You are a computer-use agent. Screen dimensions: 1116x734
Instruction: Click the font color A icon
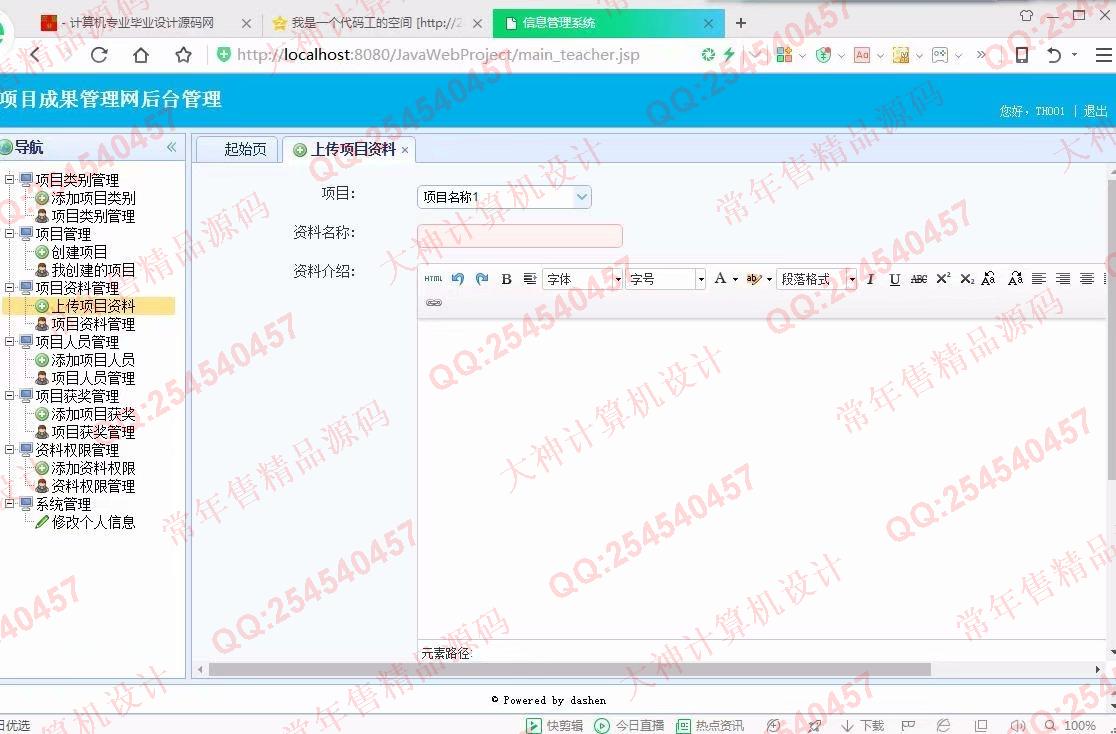pos(720,278)
